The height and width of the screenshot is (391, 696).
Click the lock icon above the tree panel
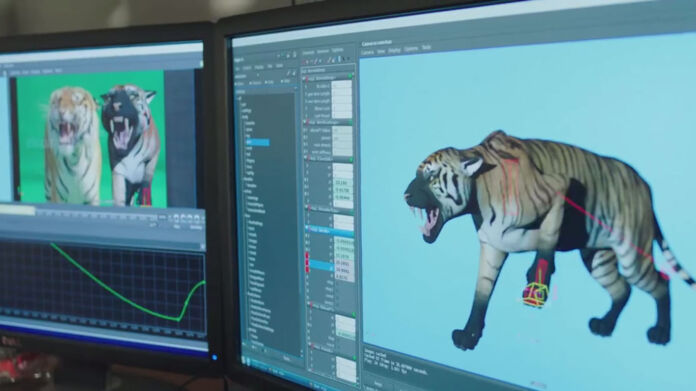pyautogui.click(x=294, y=55)
